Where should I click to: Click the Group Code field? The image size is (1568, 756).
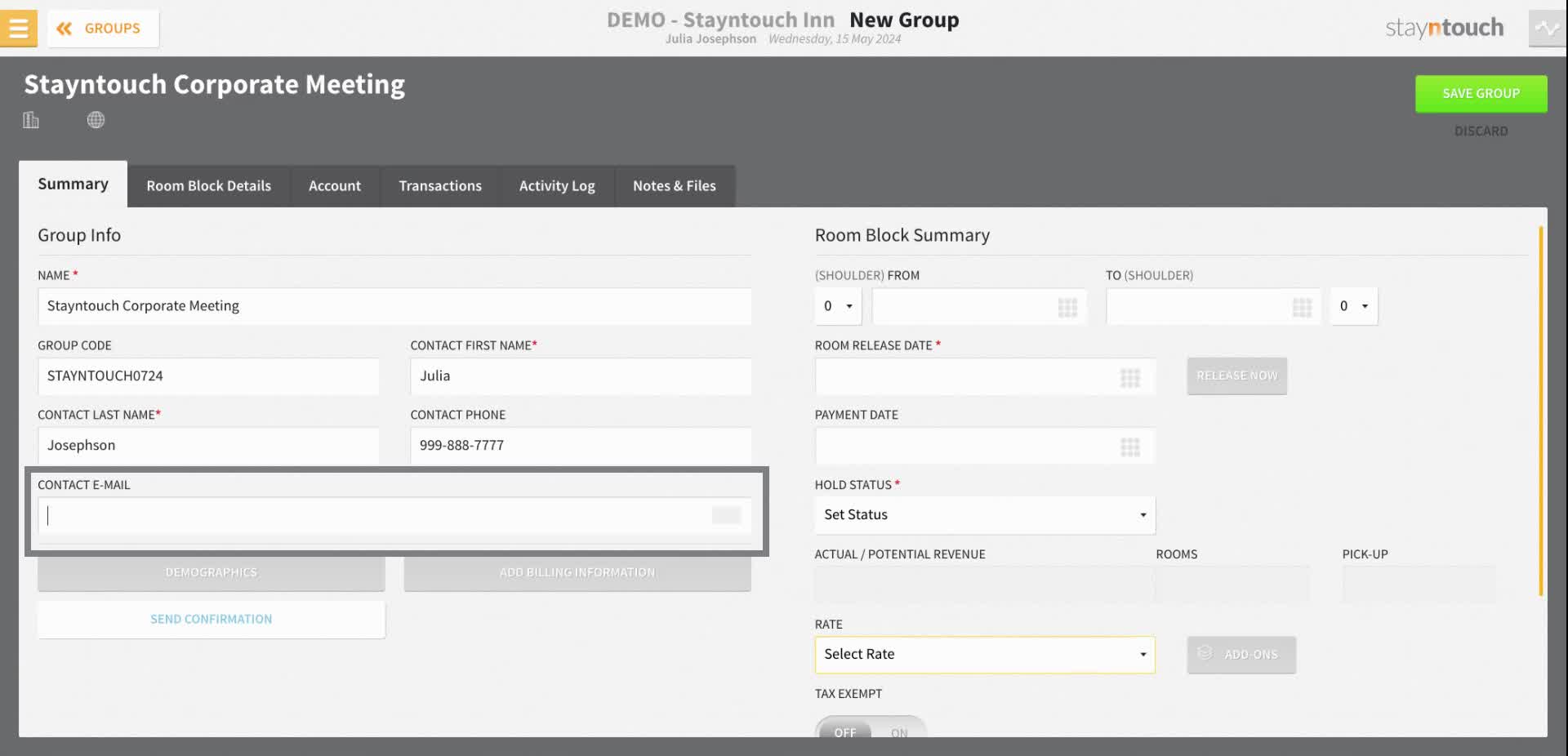click(208, 376)
